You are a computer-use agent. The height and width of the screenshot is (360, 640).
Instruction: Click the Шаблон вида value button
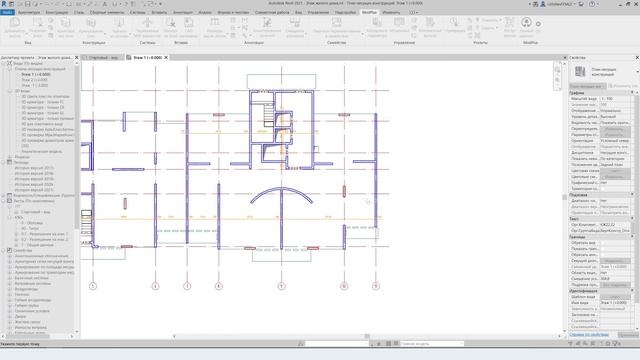click(x=615, y=297)
